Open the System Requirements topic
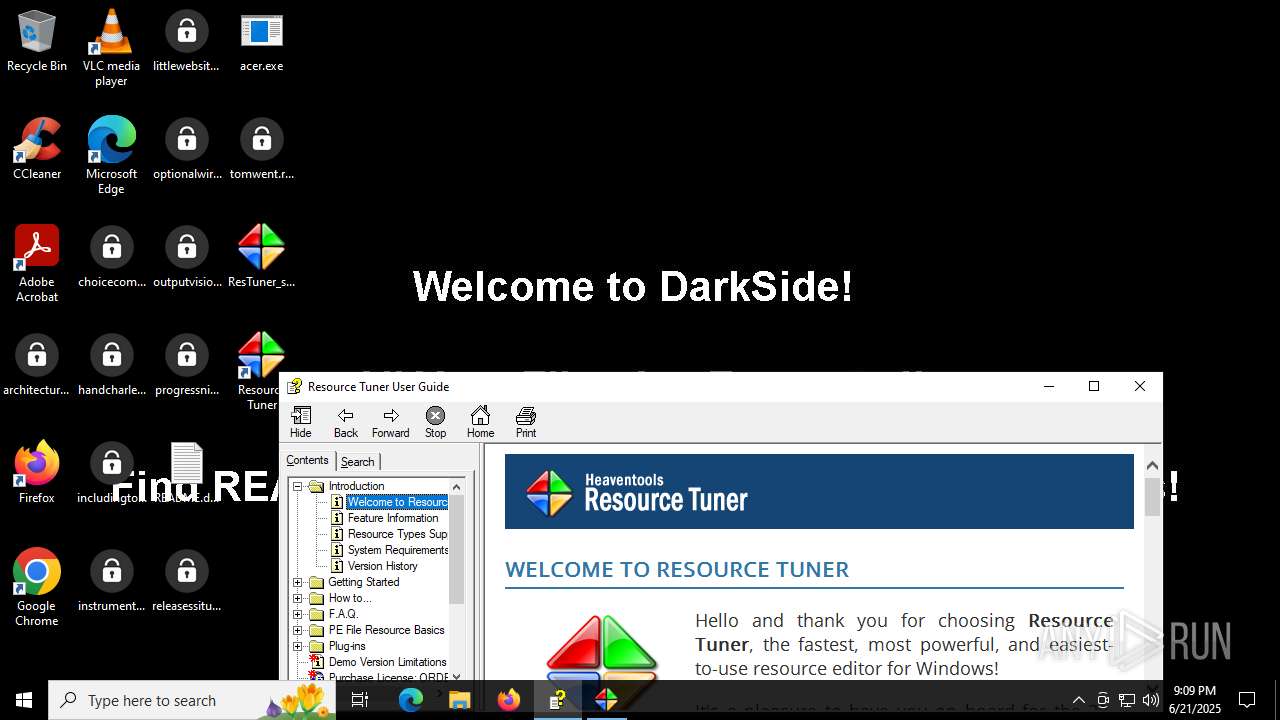The width and height of the screenshot is (1280, 720). point(397,550)
